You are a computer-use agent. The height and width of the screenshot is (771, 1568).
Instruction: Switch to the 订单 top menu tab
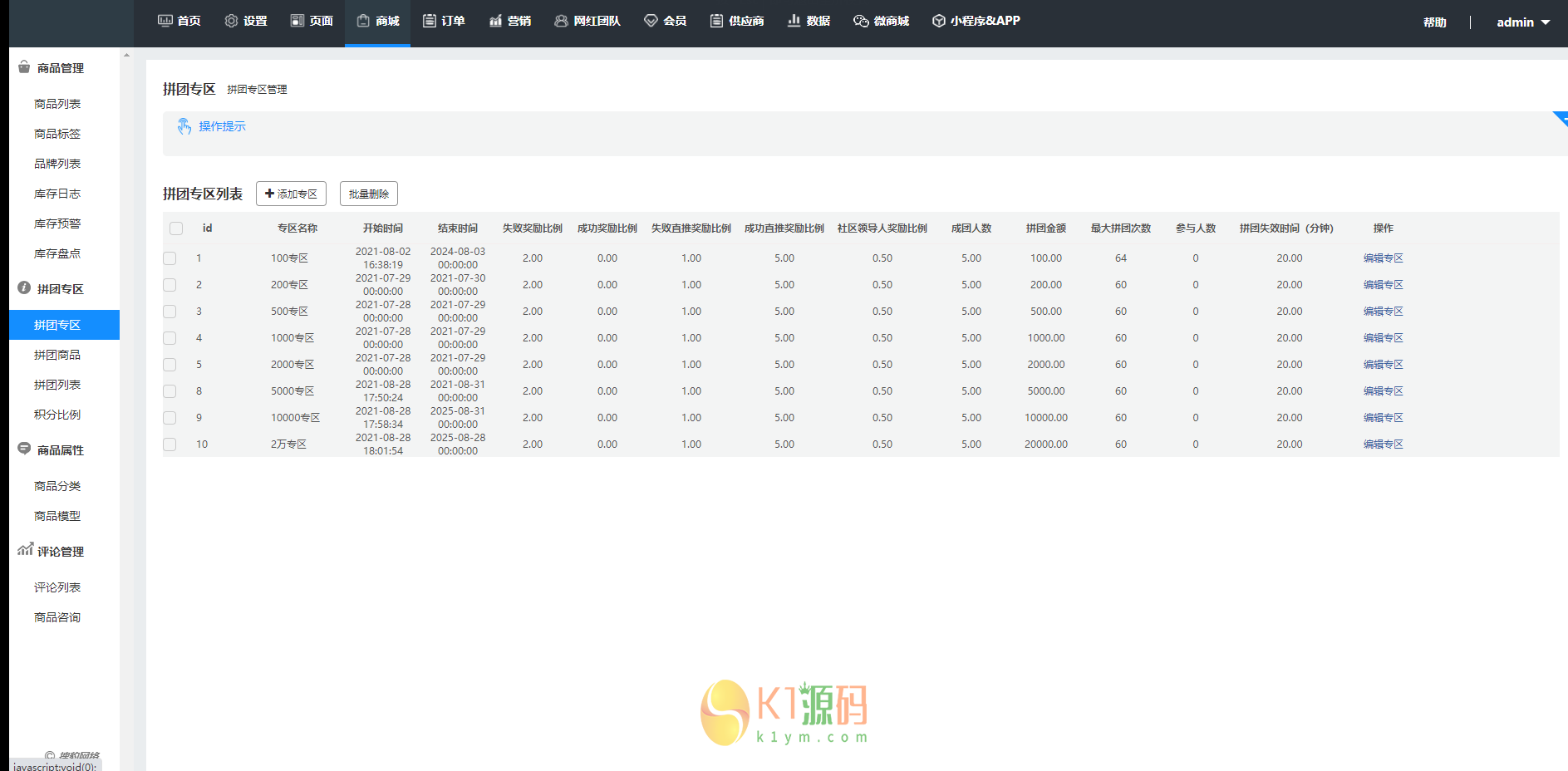point(444,21)
